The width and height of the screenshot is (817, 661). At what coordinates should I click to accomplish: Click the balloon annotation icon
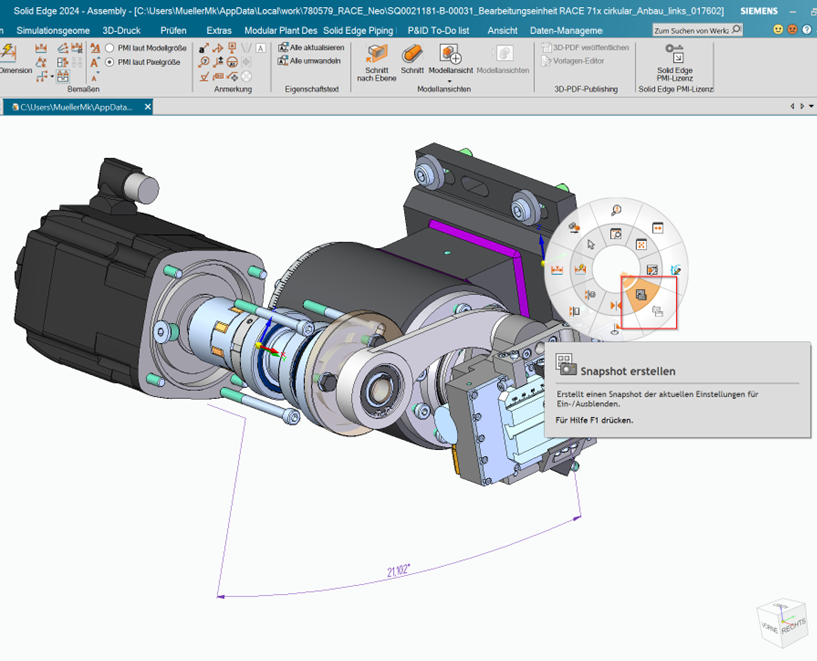(204, 62)
